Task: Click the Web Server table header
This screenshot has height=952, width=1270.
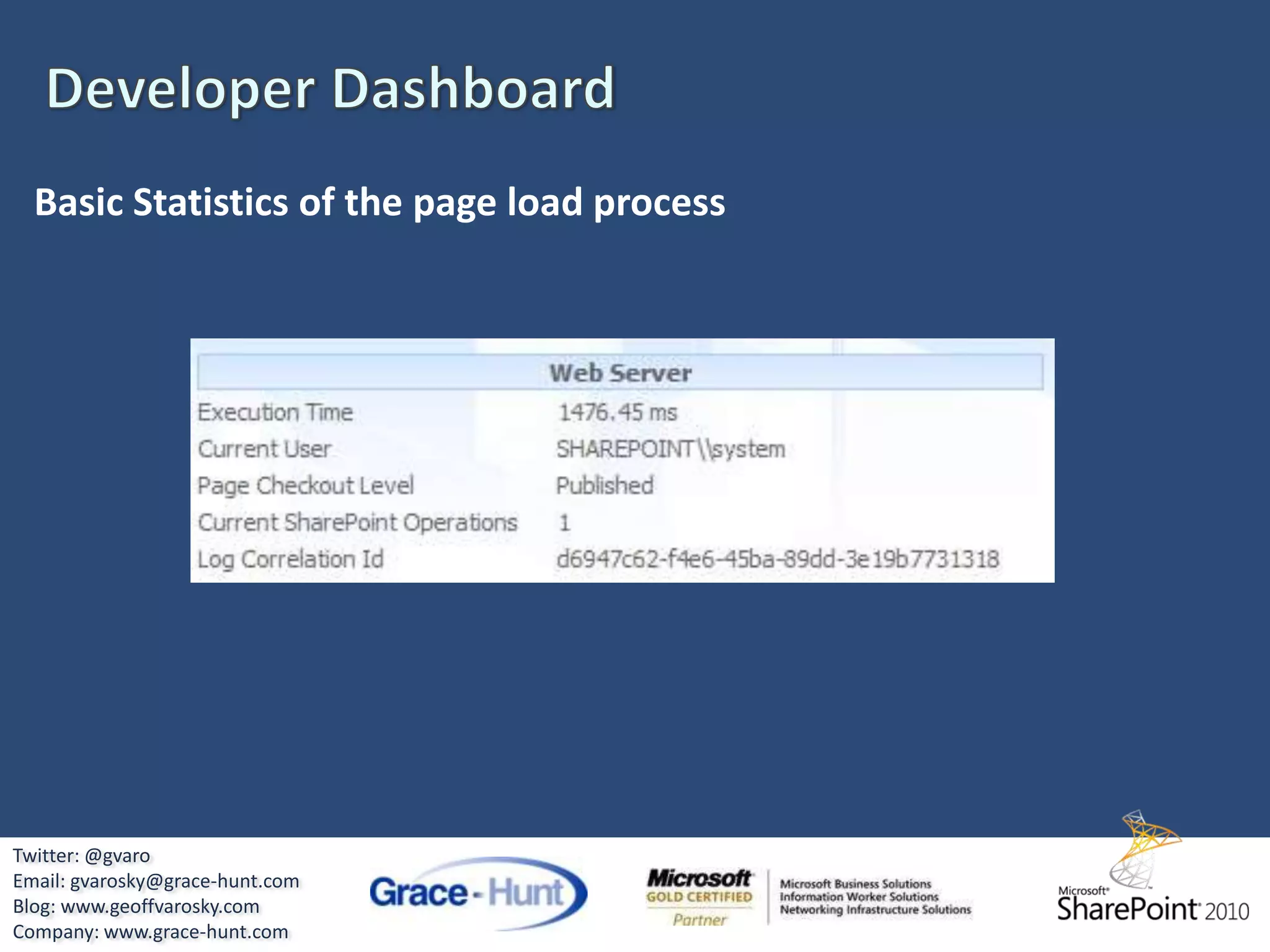Action: coord(620,372)
